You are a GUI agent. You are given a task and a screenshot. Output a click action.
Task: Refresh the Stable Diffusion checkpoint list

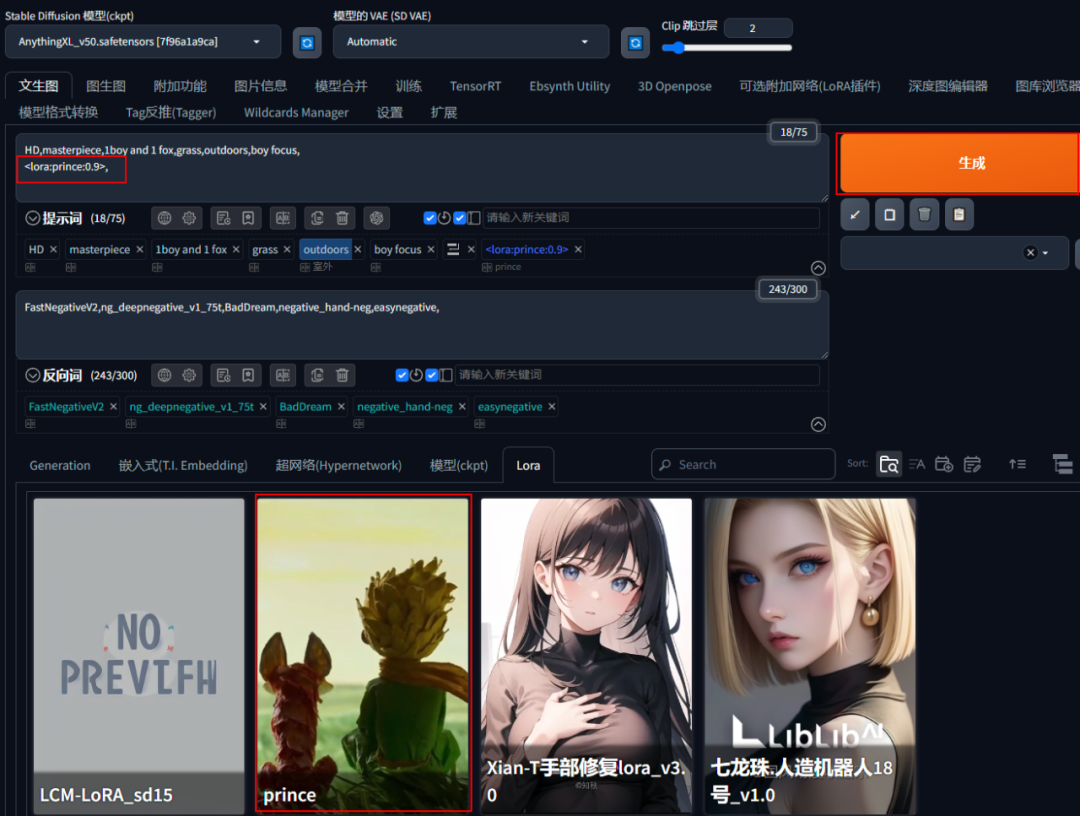tap(307, 43)
